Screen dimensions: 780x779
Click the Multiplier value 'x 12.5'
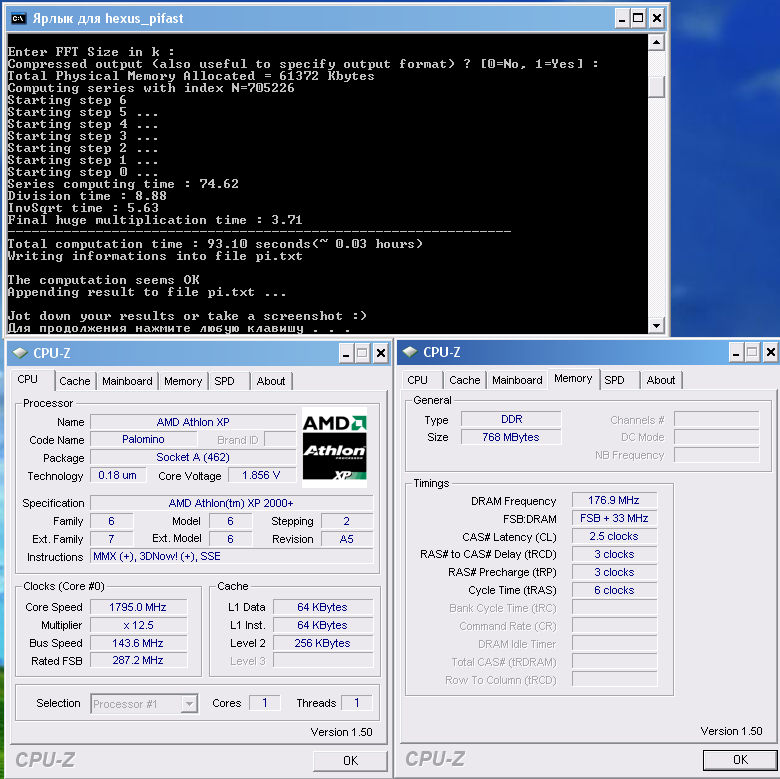click(138, 625)
